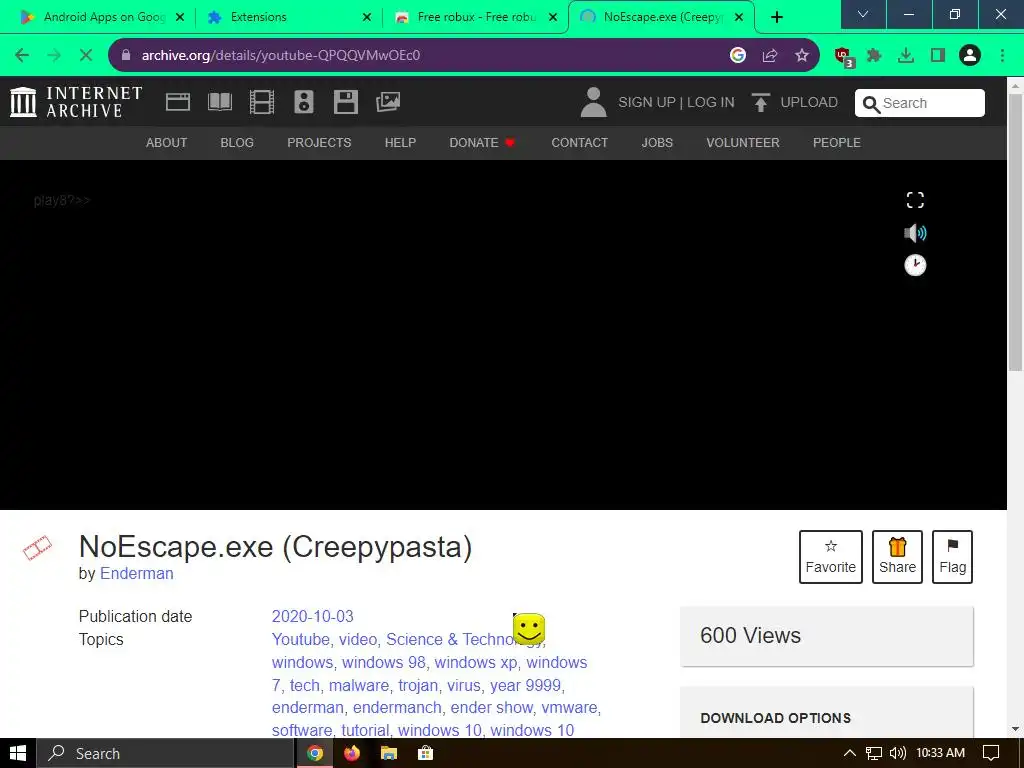Open the JOBS menu item
The height and width of the screenshot is (768, 1024).
pyautogui.click(x=657, y=142)
